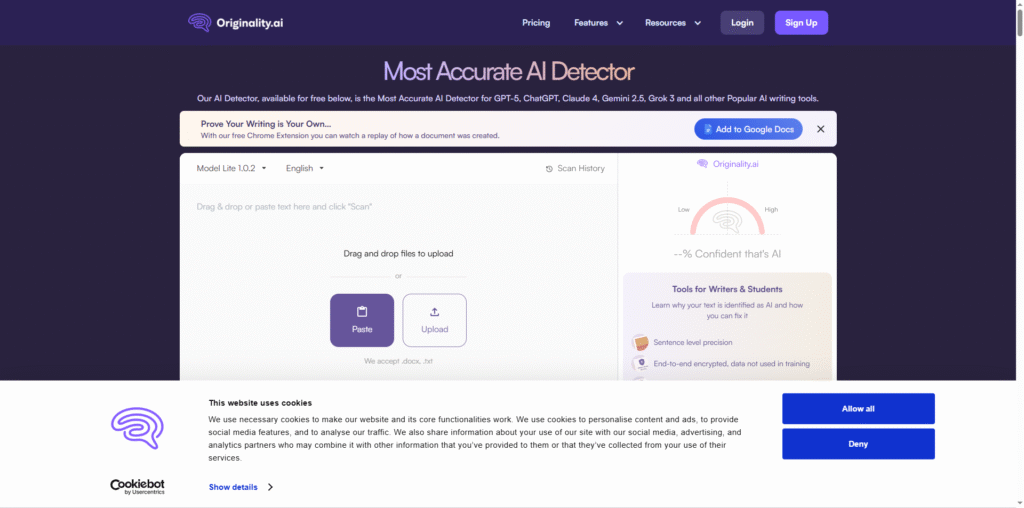Show cookie details
The image size is (1024, 508).
point(240,487)
